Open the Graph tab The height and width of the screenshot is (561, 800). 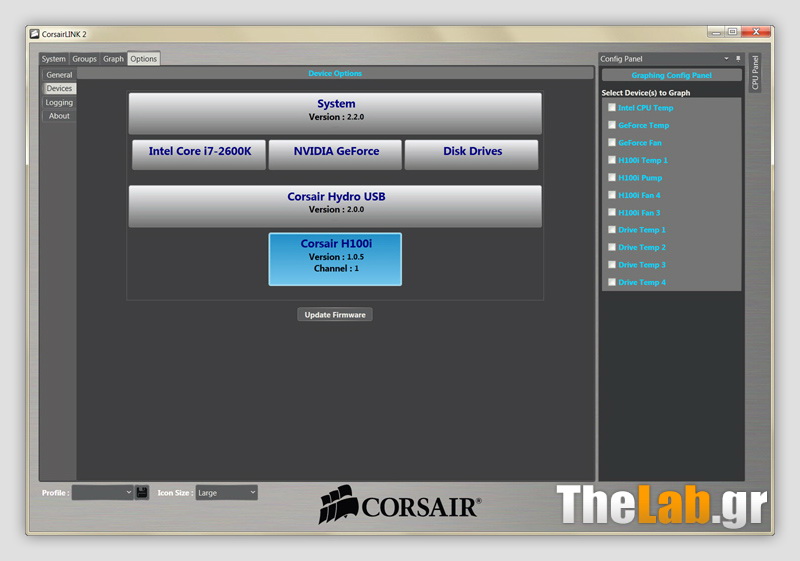[x=113, y=59]
